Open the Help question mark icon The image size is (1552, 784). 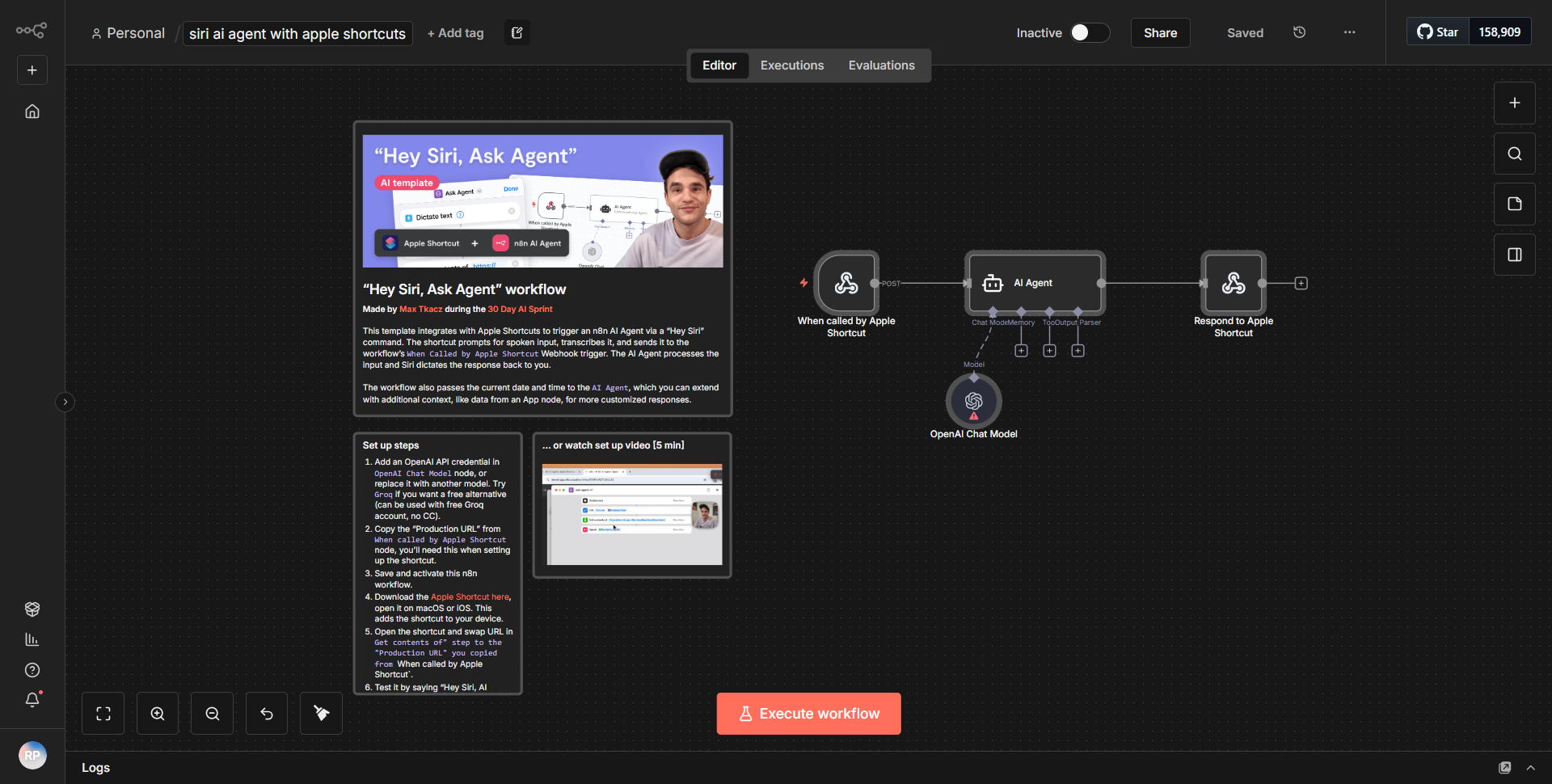(x=32, y=670)
